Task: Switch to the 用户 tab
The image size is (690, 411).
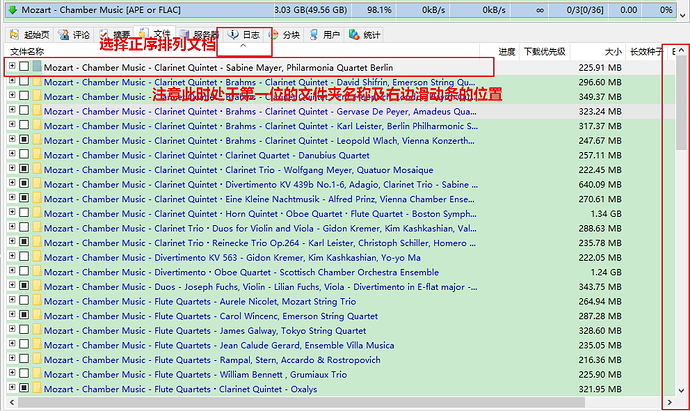Action: click(x=325, y=35)
